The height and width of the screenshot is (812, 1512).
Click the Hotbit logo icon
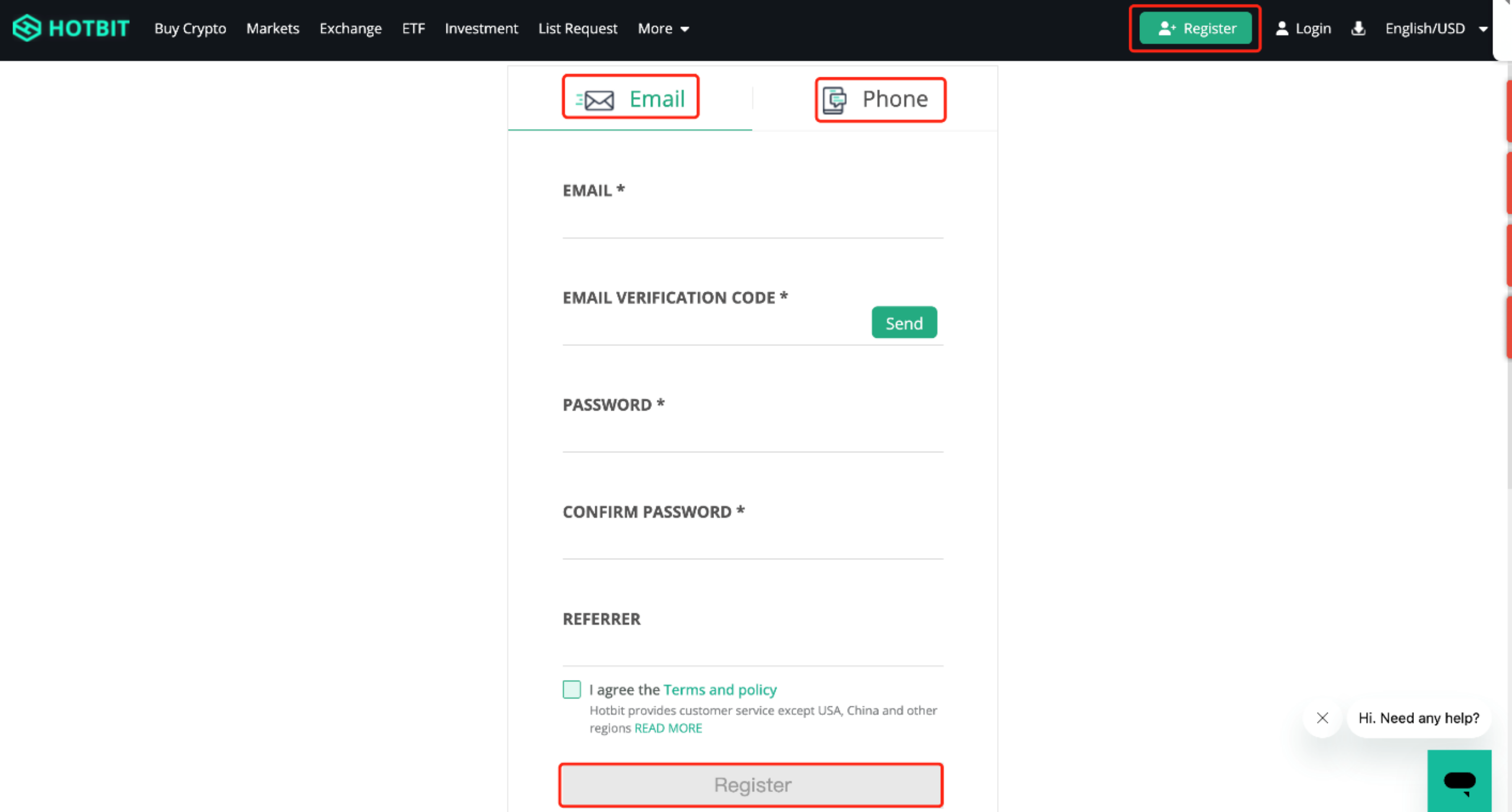point(27,28)
